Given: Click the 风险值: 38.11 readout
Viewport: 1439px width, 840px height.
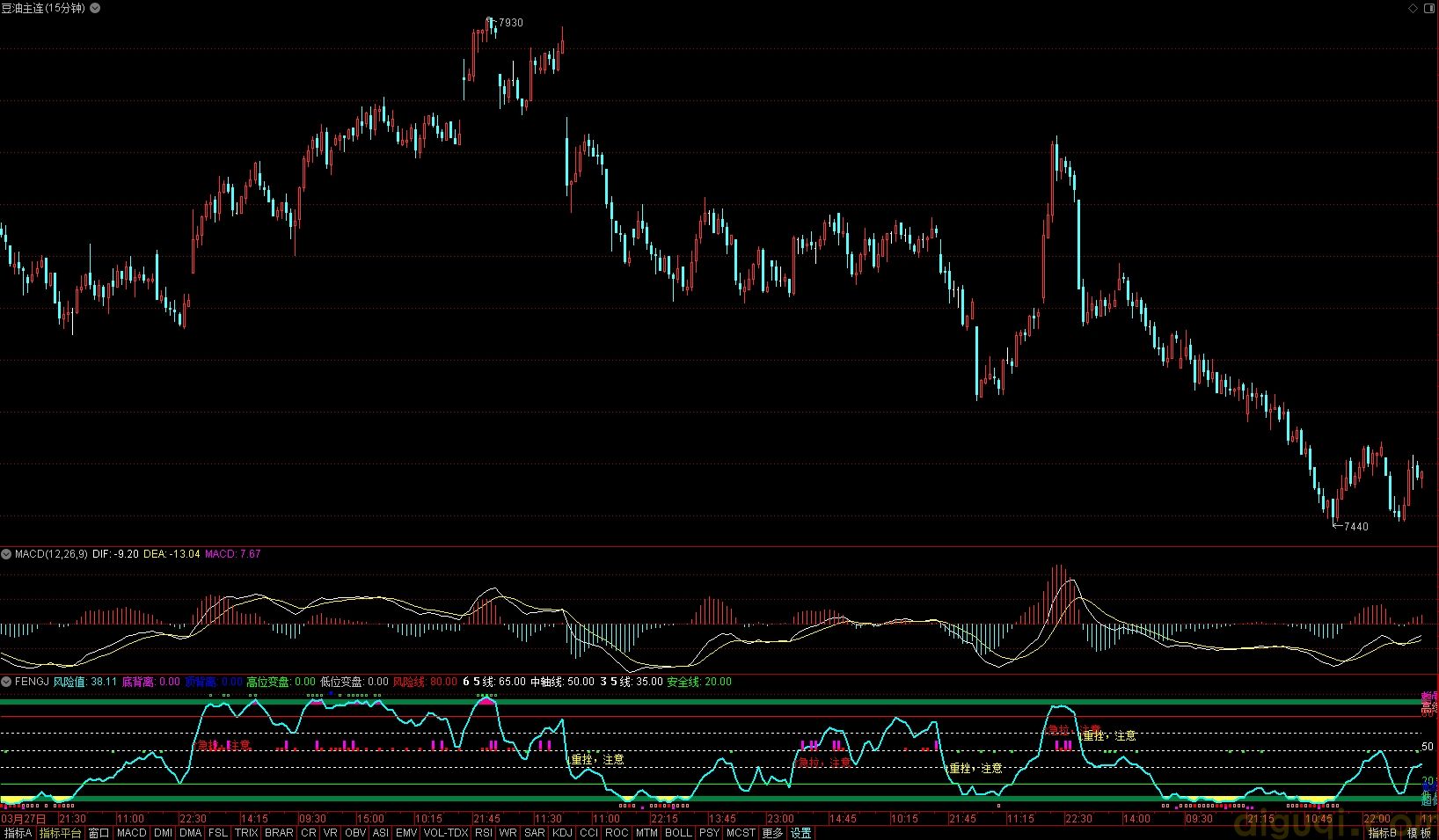Looking at the screenshot, I should (84, 682).
